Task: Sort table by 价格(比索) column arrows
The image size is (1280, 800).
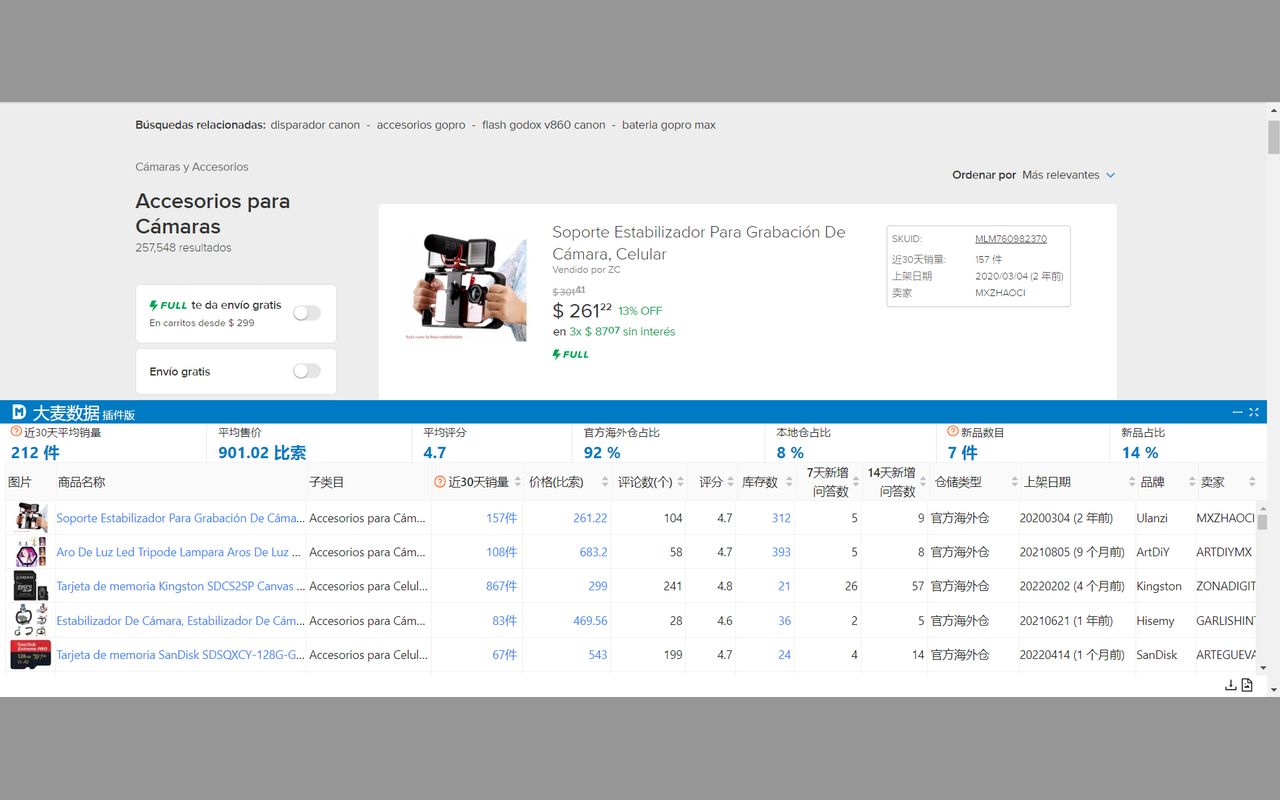Action: 605,482
